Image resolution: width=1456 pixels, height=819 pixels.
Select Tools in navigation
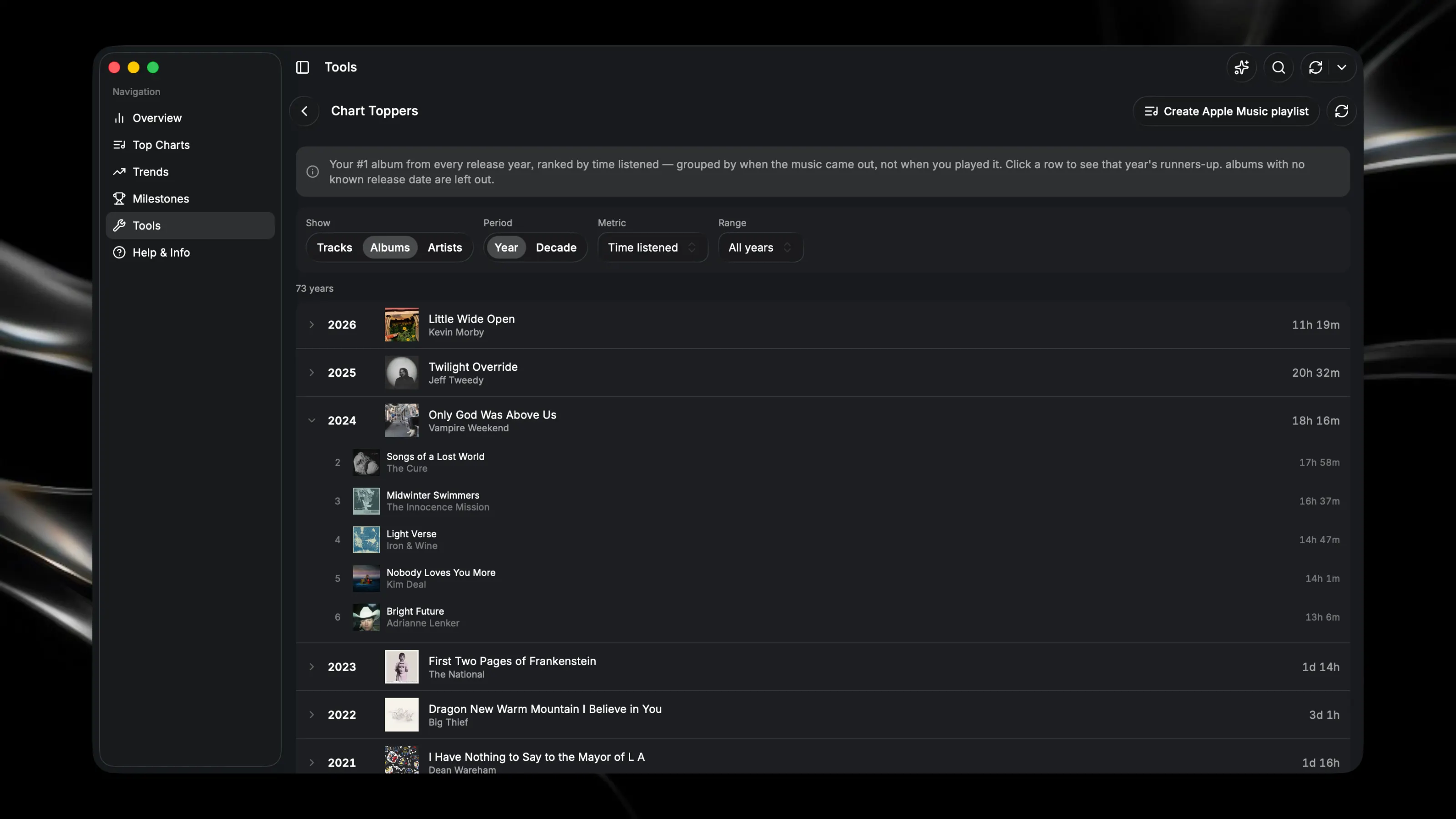point(190,226)
